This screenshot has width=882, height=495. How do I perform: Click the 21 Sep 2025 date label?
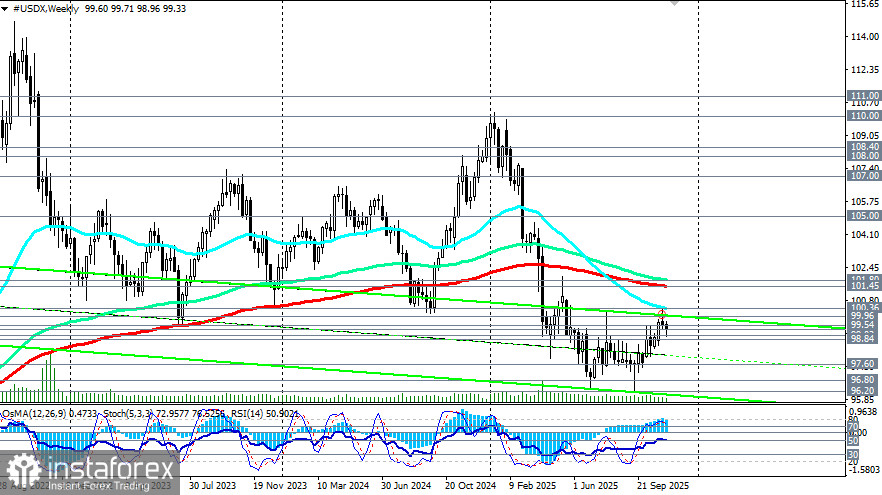663,485
